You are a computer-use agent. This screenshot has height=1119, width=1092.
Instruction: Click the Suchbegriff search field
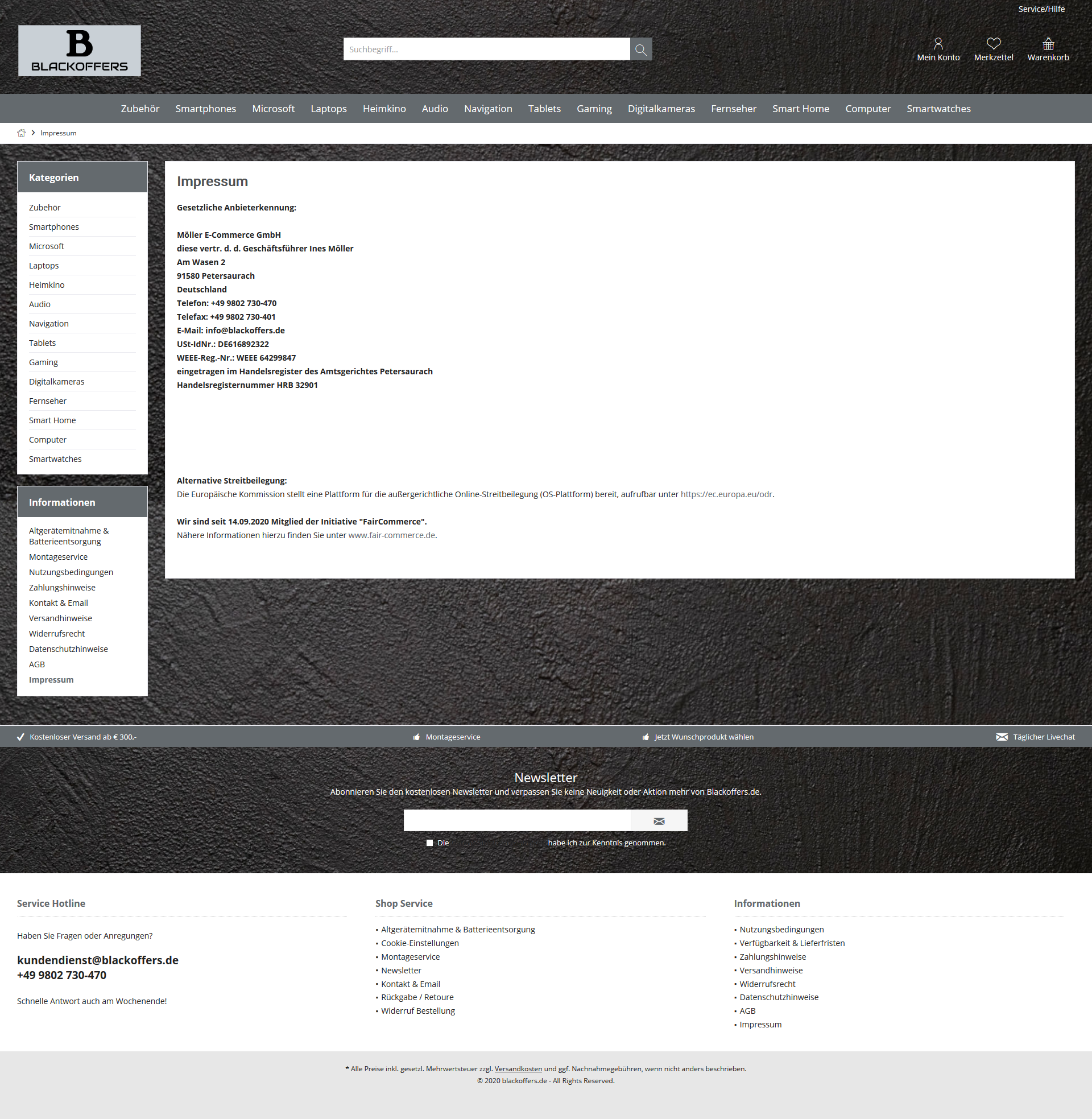pos(486,49)
